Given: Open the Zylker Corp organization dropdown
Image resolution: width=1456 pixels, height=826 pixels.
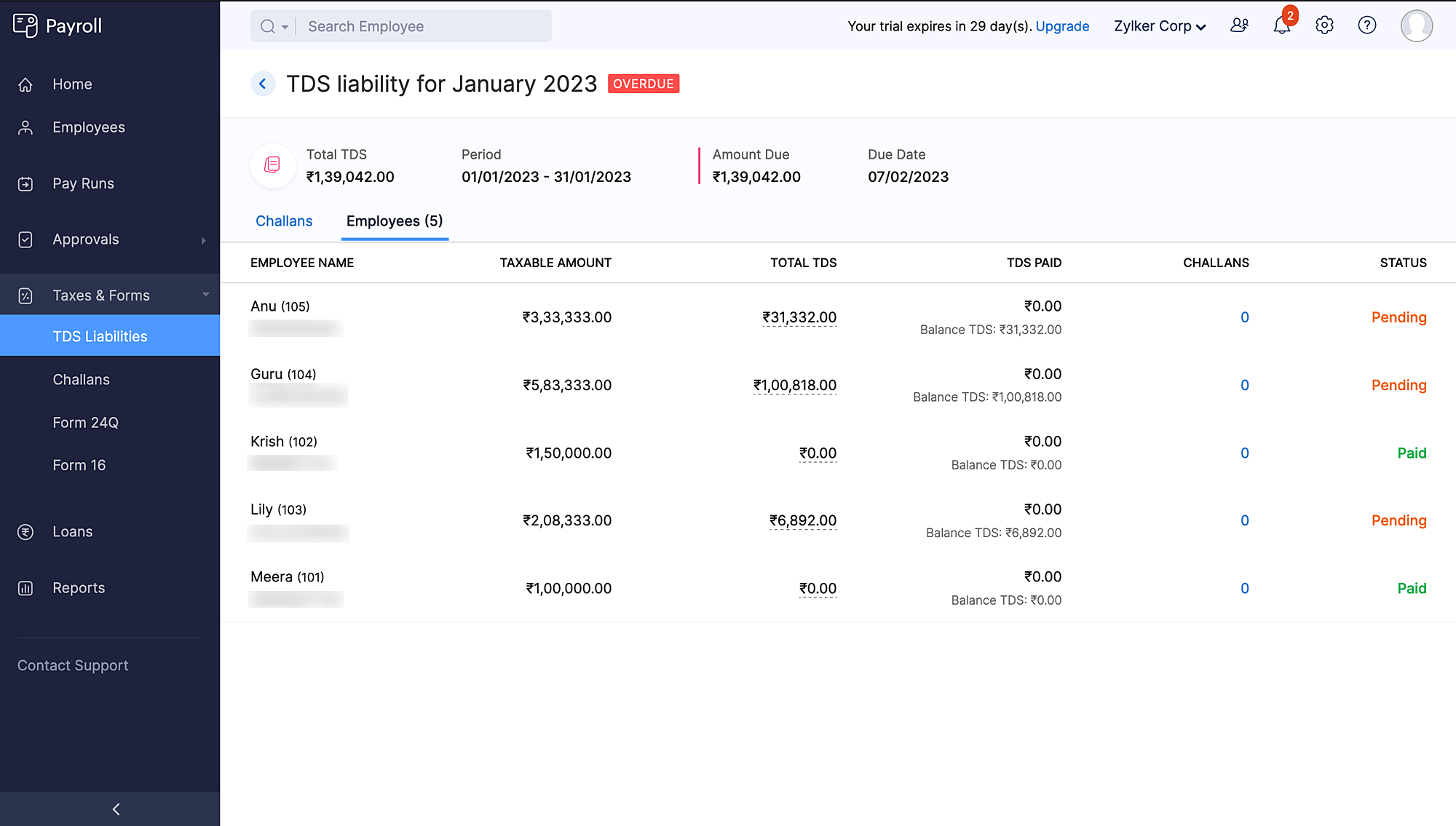Looking at the screenshot, I should coord(1160,26).
